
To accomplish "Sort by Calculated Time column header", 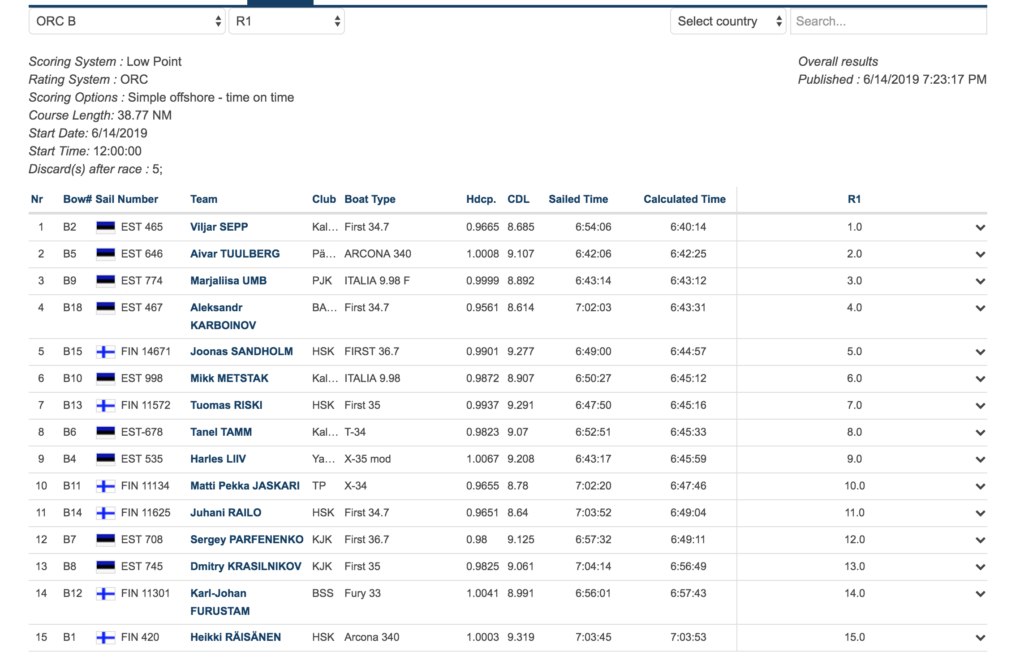I will 684,199.
